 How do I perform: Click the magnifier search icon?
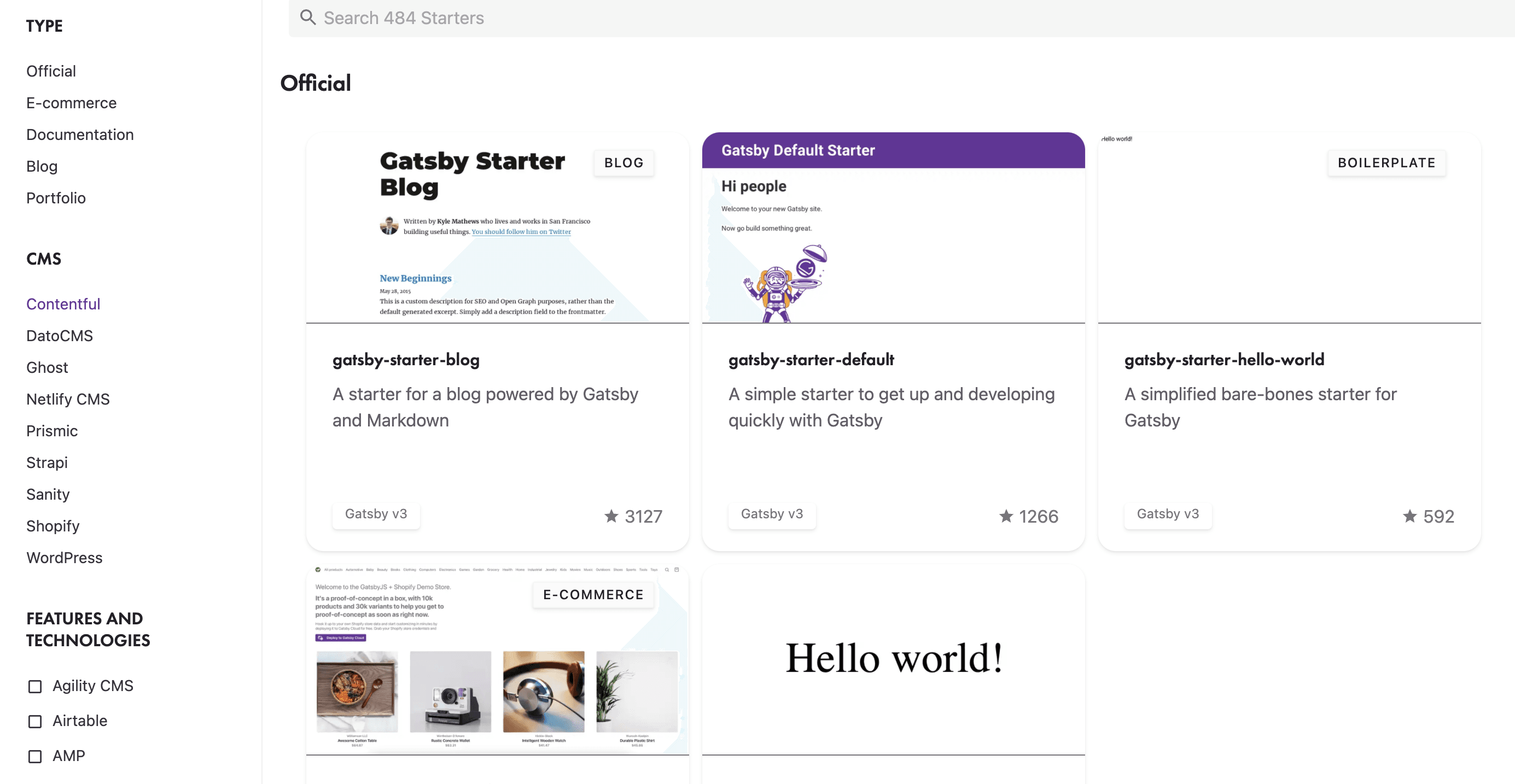(x=307, y=17)
